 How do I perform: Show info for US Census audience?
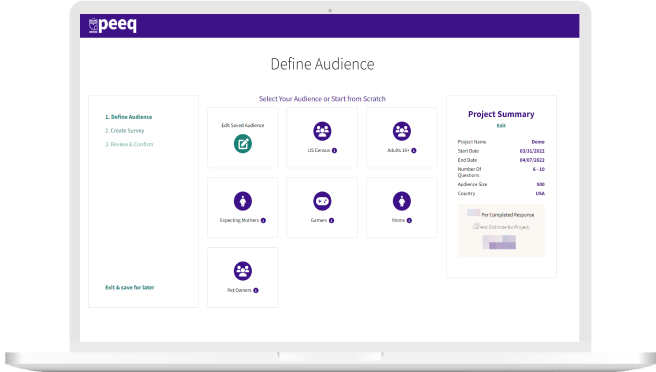[x=334, y=151]
